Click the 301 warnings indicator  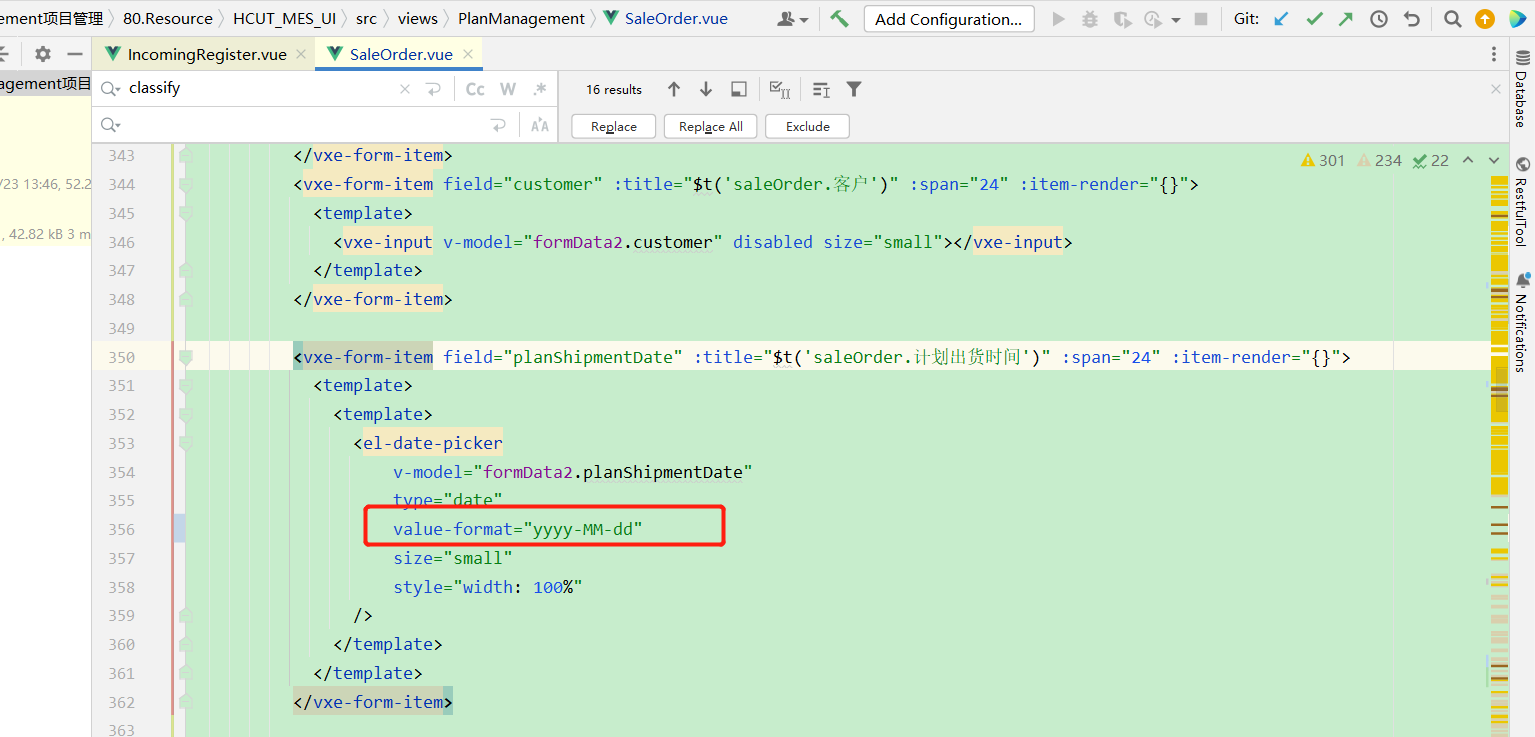click(x=1323, y=160)
